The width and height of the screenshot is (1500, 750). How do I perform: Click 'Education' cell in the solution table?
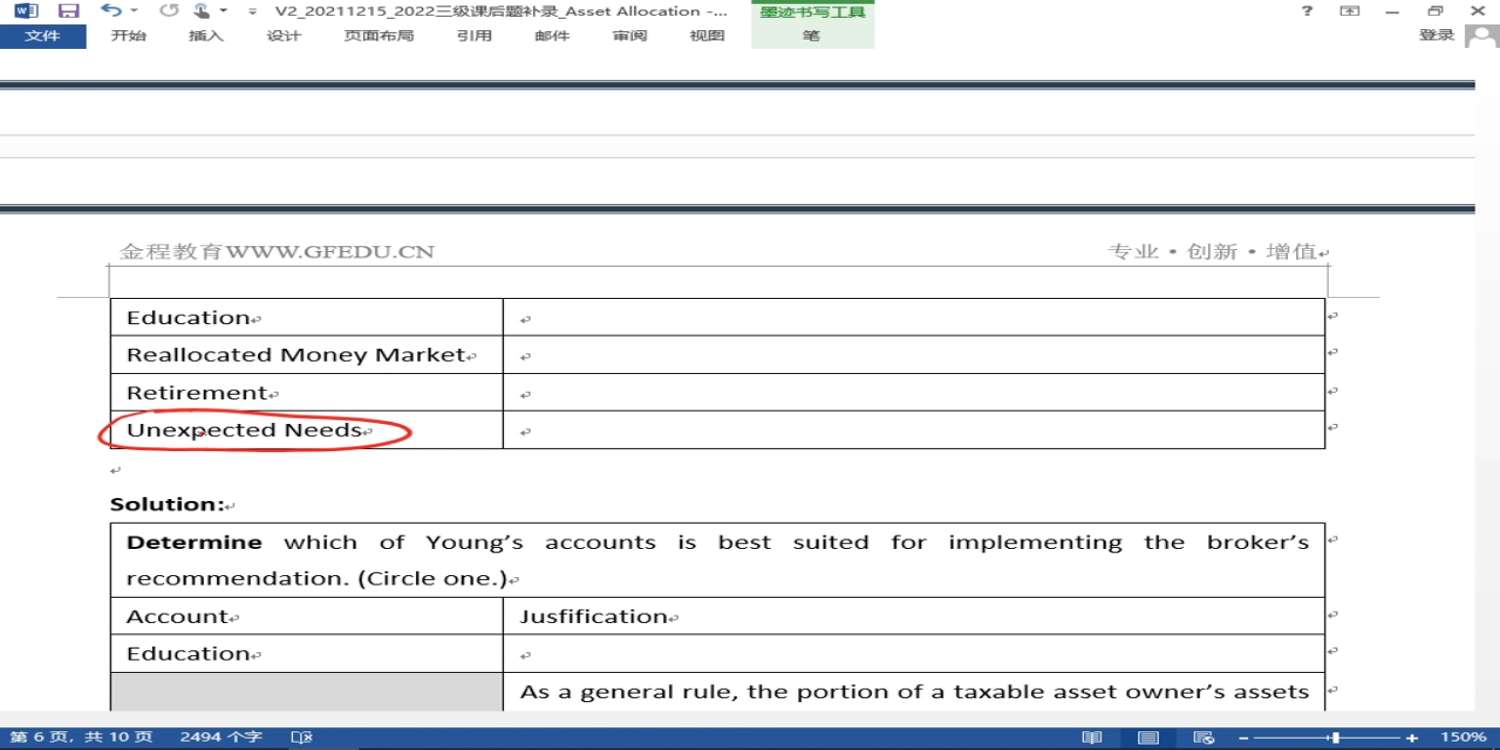(x=306, y=654)
